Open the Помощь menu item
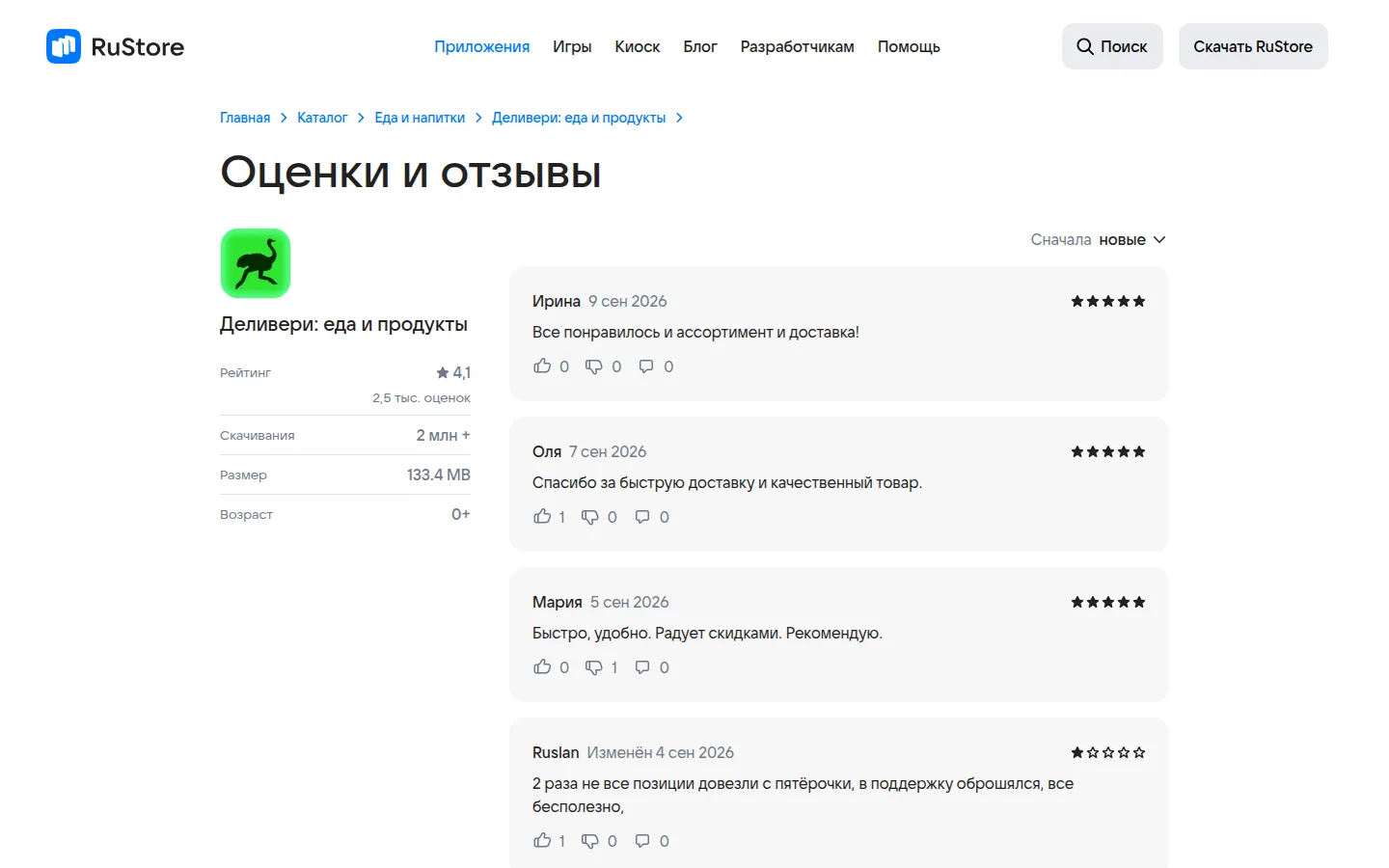The height and width of the screenshot is (868, 1389). (x=909, y=46)
